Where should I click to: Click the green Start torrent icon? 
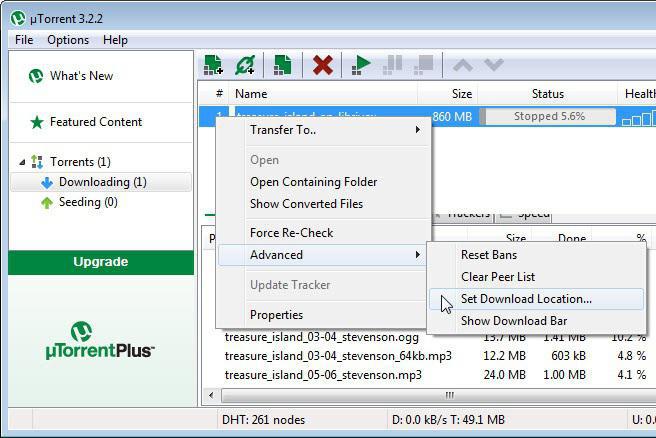click(x=361, y=65)
